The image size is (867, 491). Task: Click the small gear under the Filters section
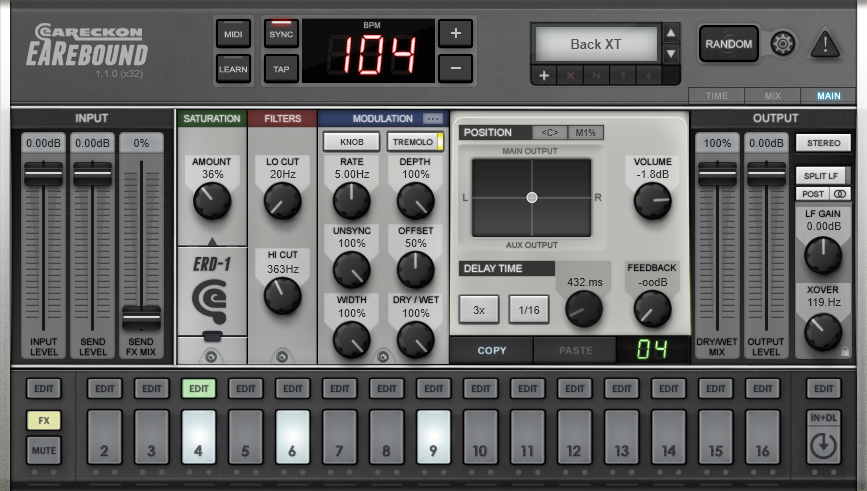(282, 355)
